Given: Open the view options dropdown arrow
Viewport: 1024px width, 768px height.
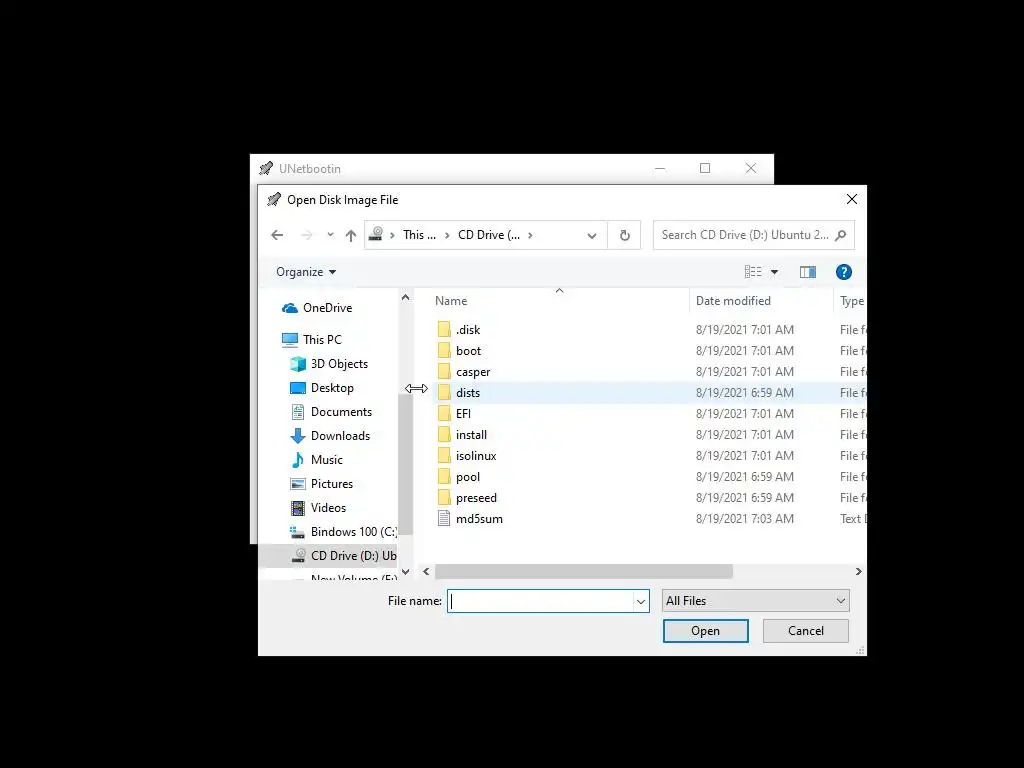Looking at the screenshot, I should pos(775,272).
